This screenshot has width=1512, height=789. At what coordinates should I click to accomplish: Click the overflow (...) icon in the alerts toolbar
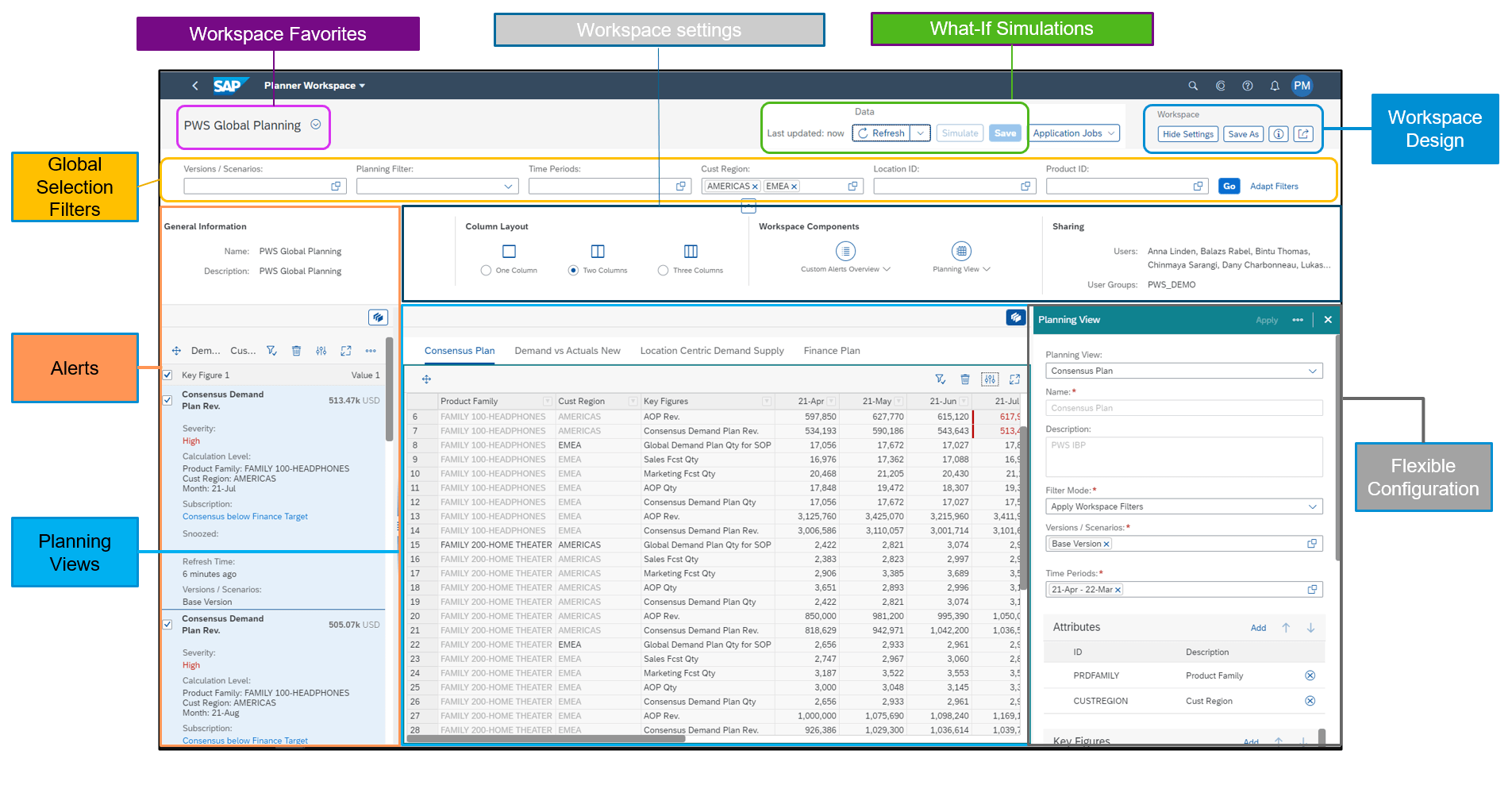(370, 350)
